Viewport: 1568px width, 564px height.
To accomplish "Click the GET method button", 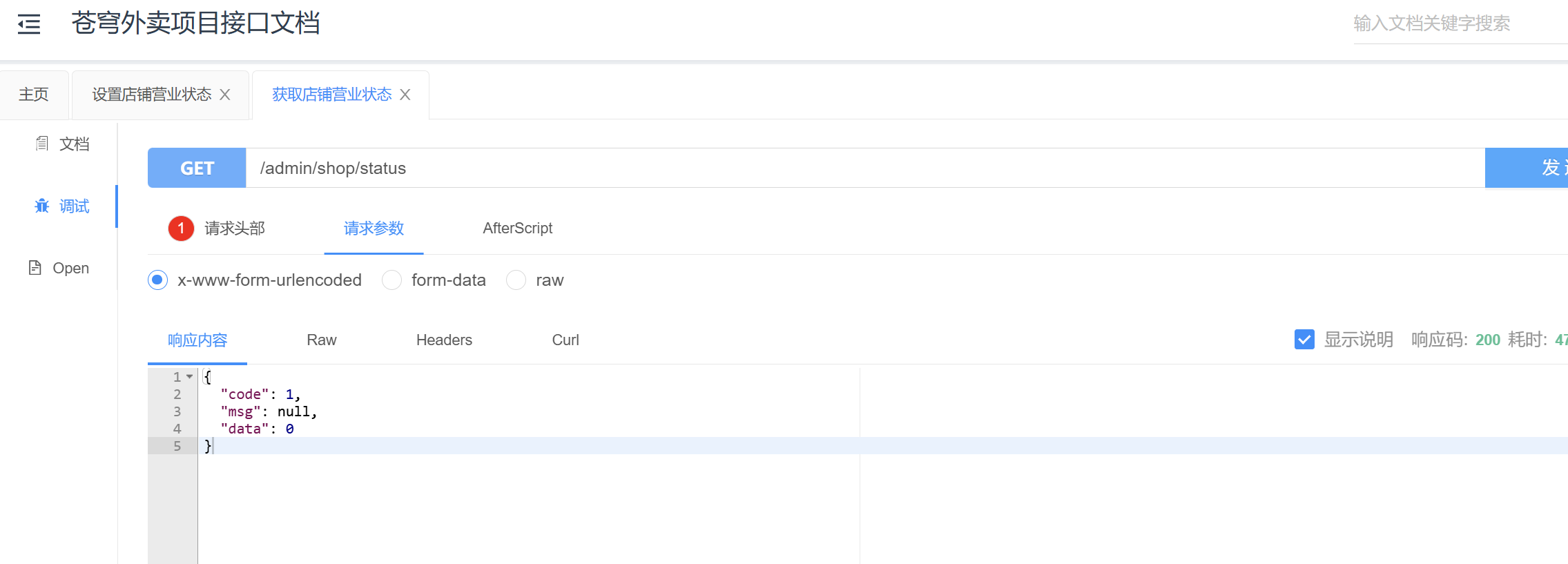I will 197,168.
